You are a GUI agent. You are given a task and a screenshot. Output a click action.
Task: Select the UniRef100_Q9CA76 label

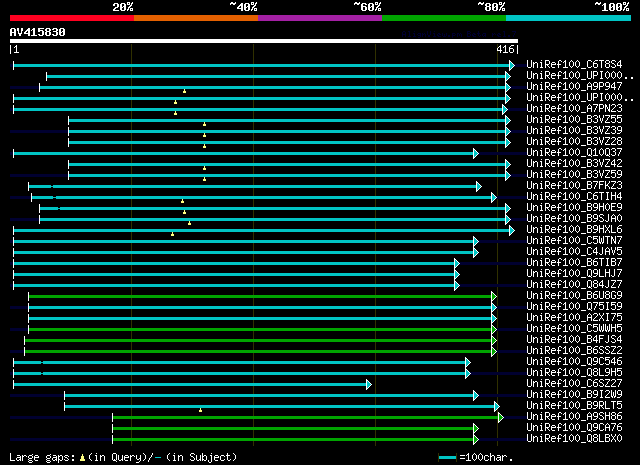click(574, 428)
